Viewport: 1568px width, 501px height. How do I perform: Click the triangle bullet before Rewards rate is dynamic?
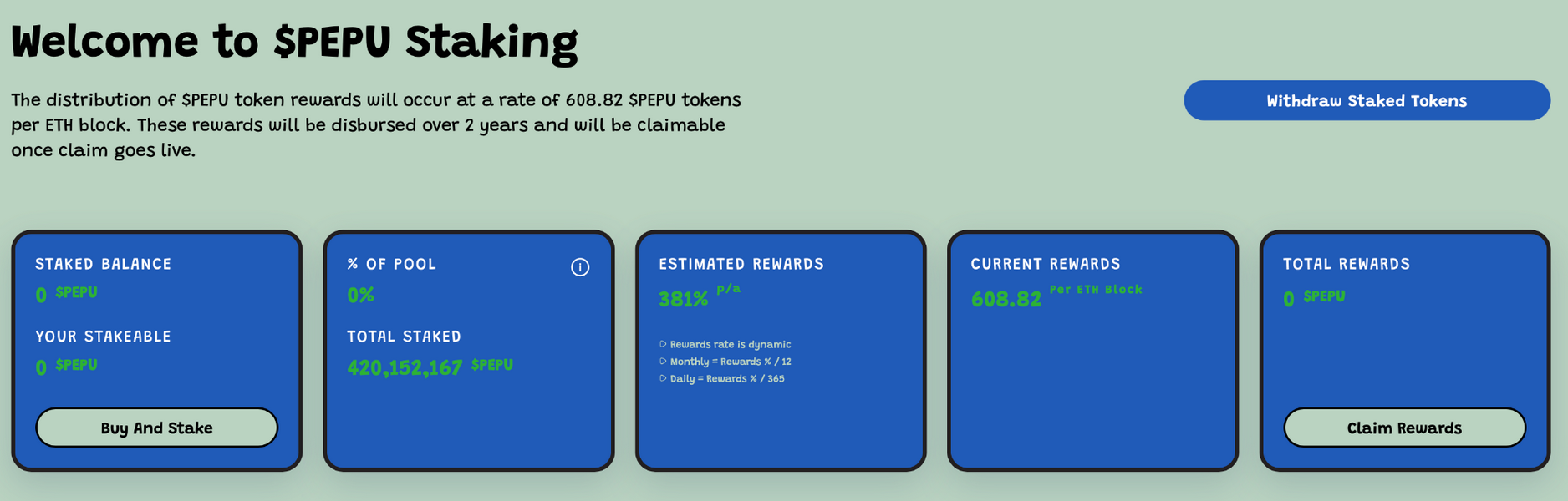point(663,344)
